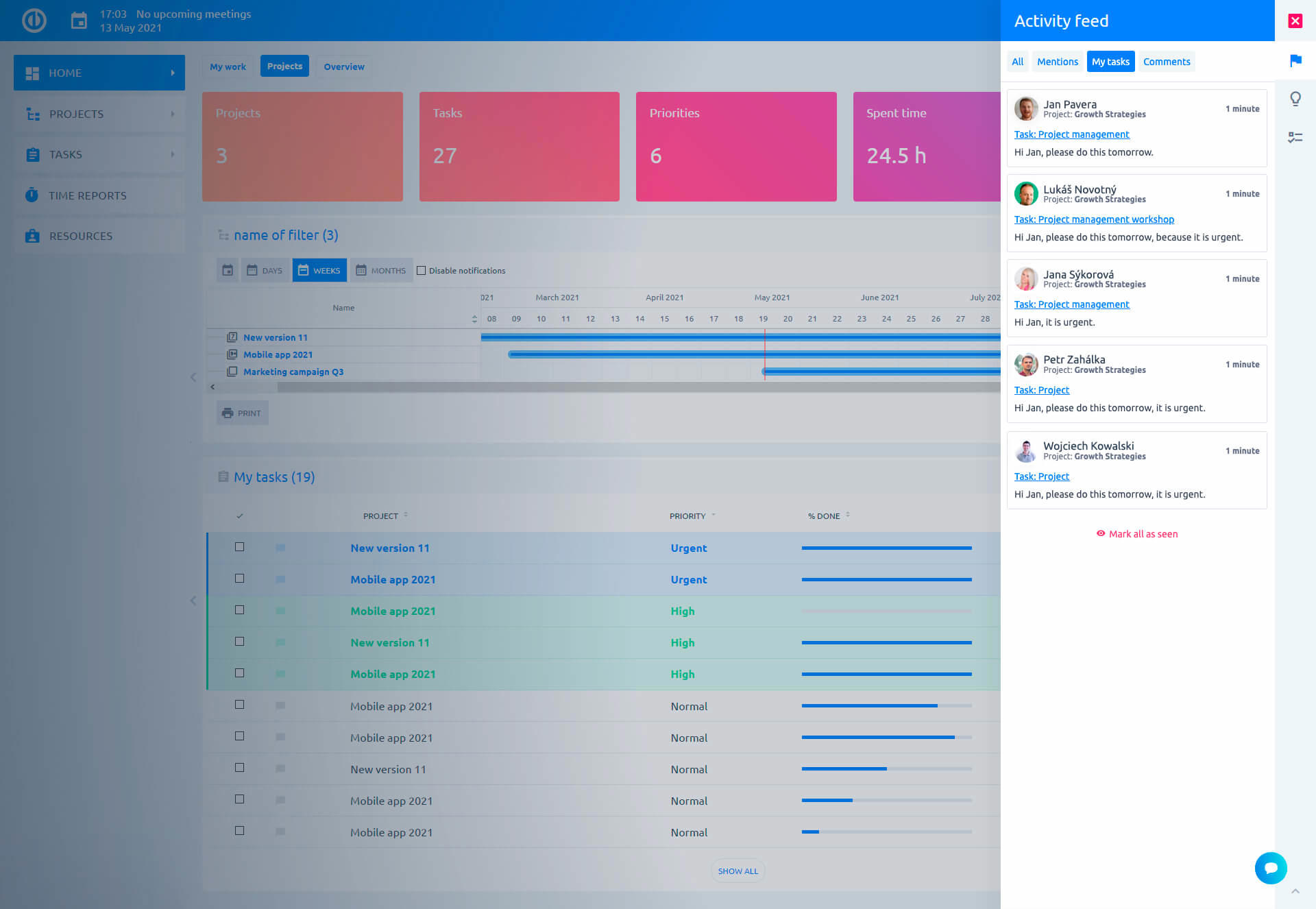This screenshot has height=909, width=1316.
Task: Expand the PROJECTS sidebar submenu arrow
Action: pos(173,114)
